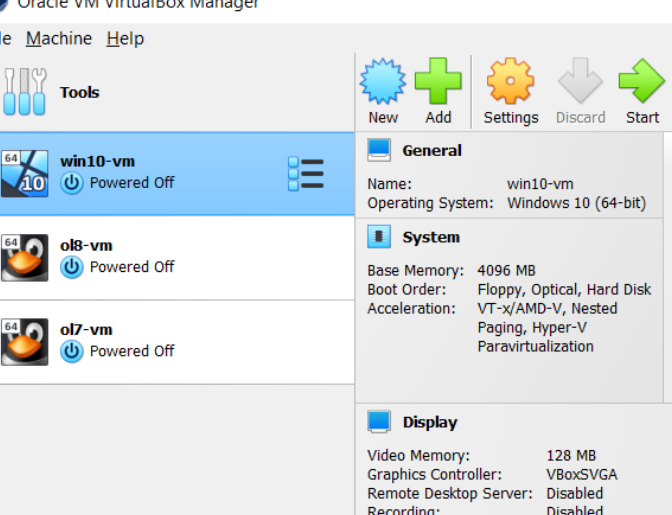
Task: Click the Acceleration: label
Action: (x=411, y=308)
